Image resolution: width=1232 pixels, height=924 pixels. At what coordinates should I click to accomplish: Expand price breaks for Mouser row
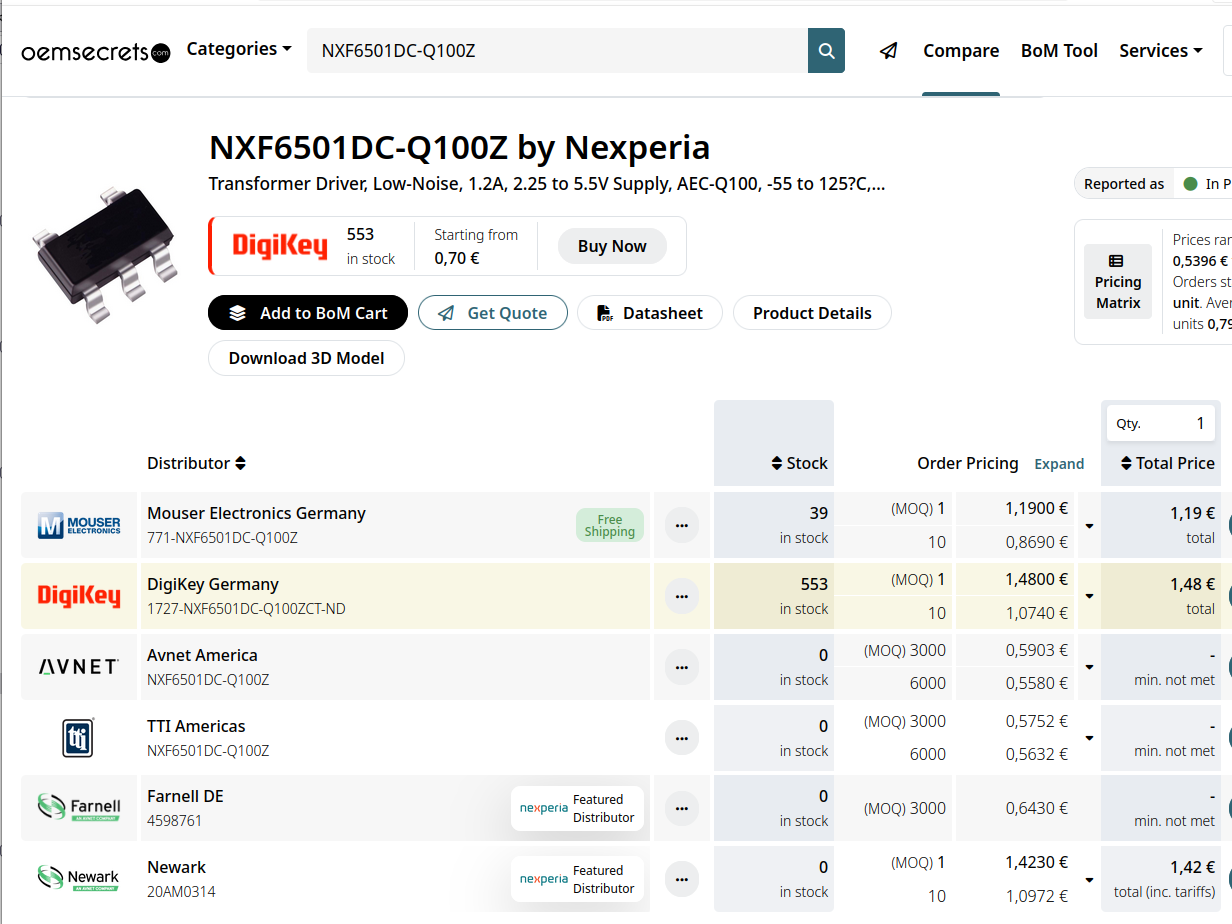(x=1089, y=526)
